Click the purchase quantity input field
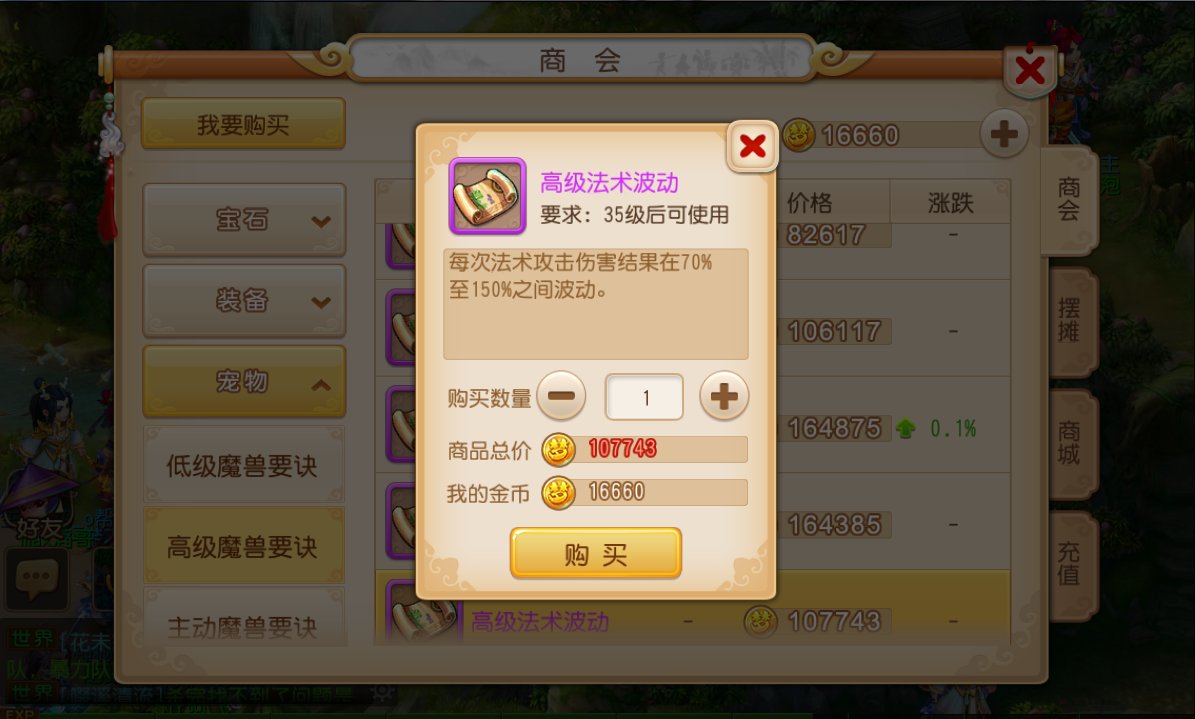Image resolution: width=1195 pixels, height=719 pixels. coord(645,397)
